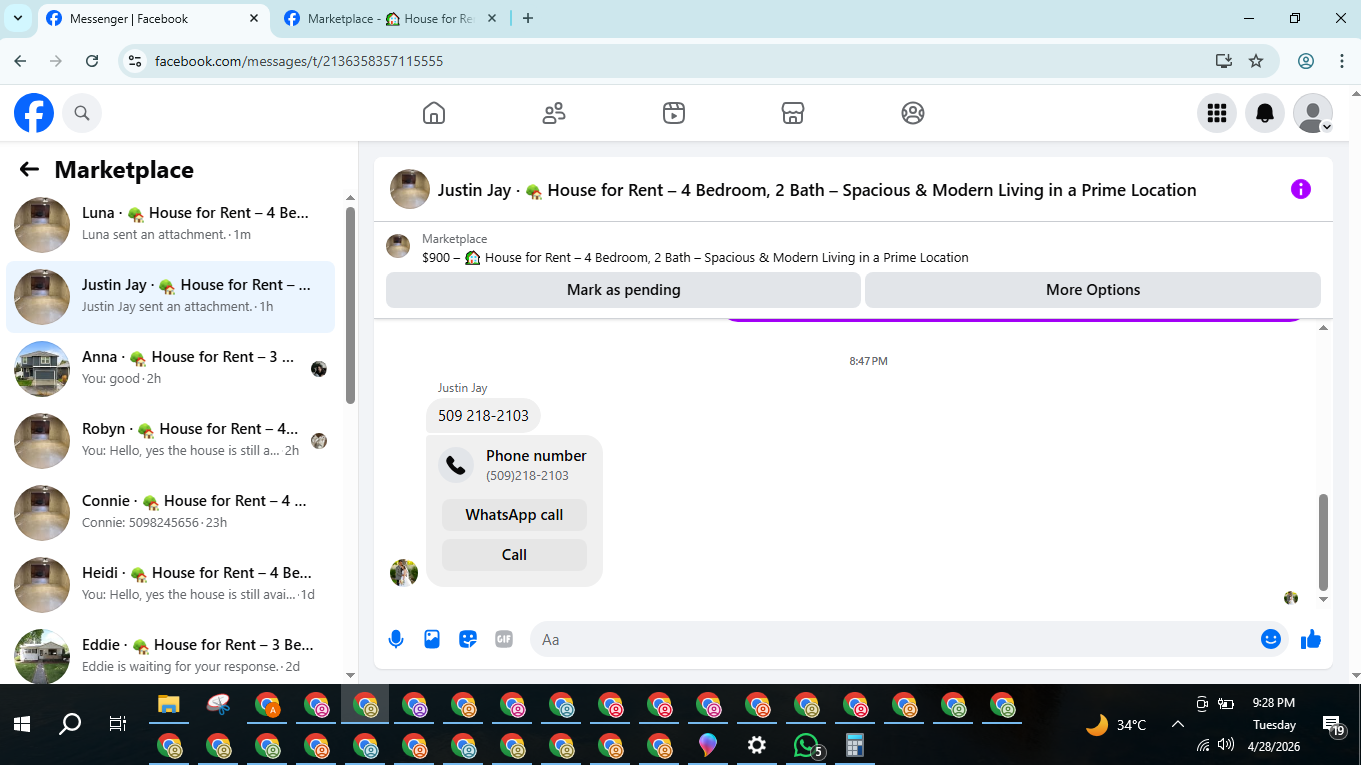Click the taskbar volume speaker icon
This screenshot has height=765, width=1361.
(1226, 745)
